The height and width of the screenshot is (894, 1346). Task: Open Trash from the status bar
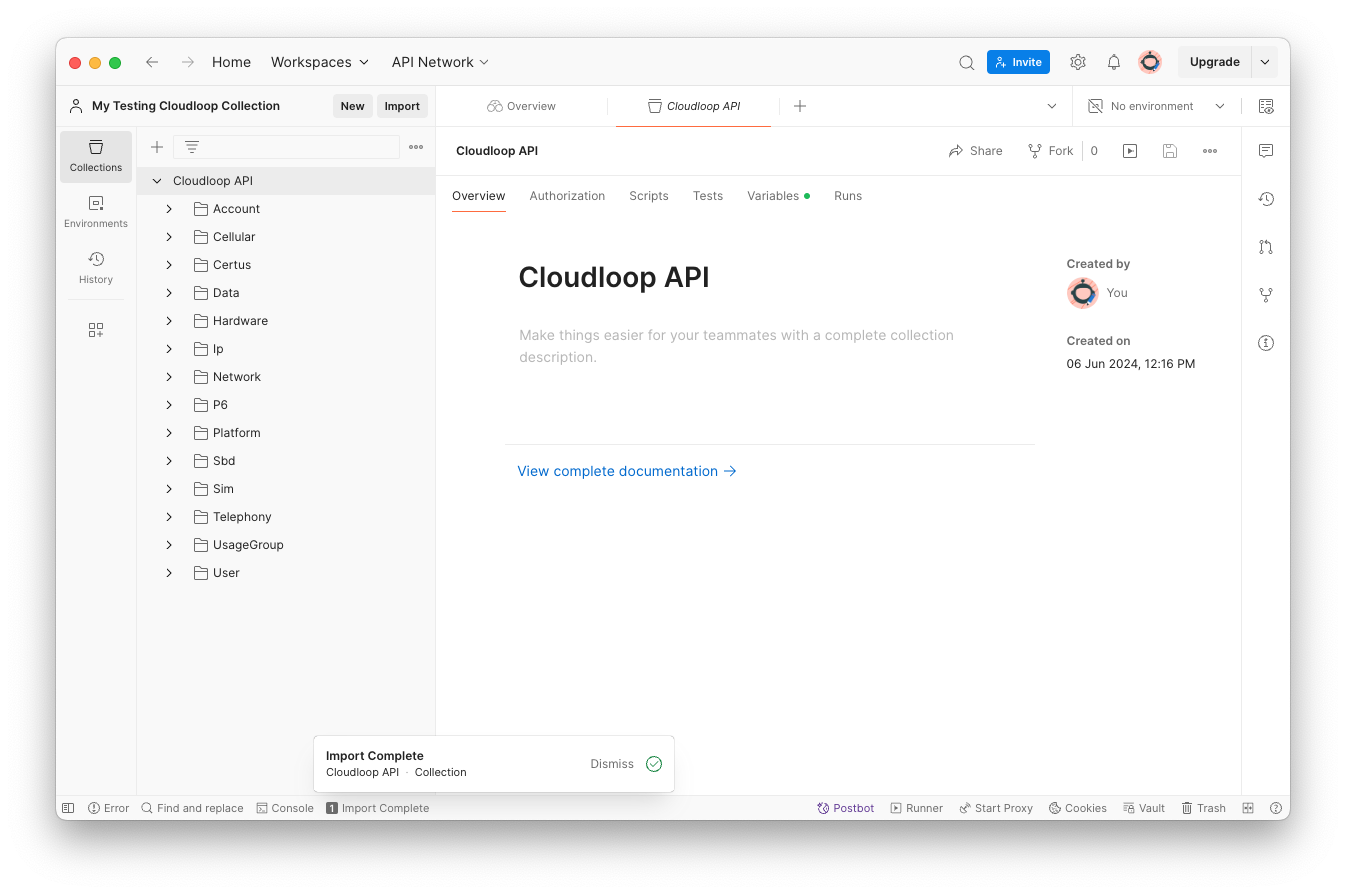tap(1203, 808)
